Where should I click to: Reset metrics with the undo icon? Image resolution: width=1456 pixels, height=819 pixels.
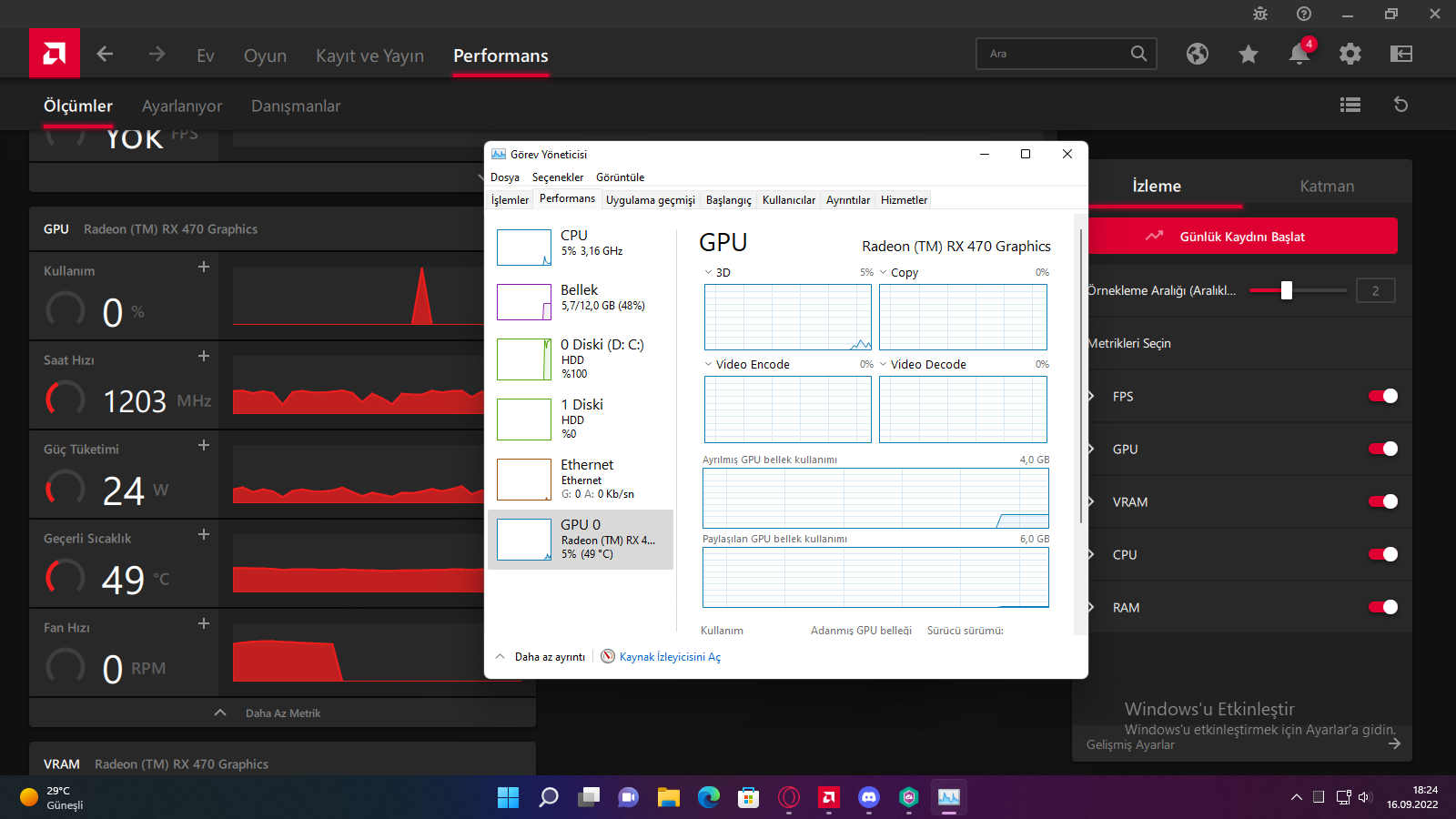[1401, 105]
